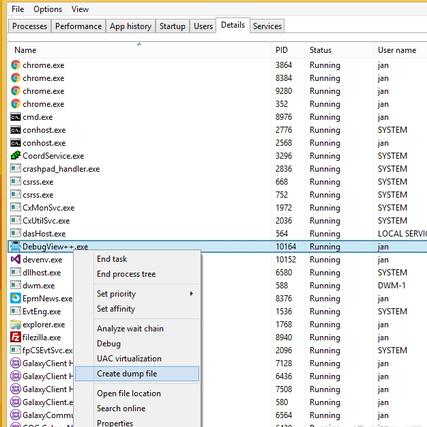The width and height of the screenshot is (427, 427).
Task: Click the dwm.exe process icon
Action: tap(15, 285)
